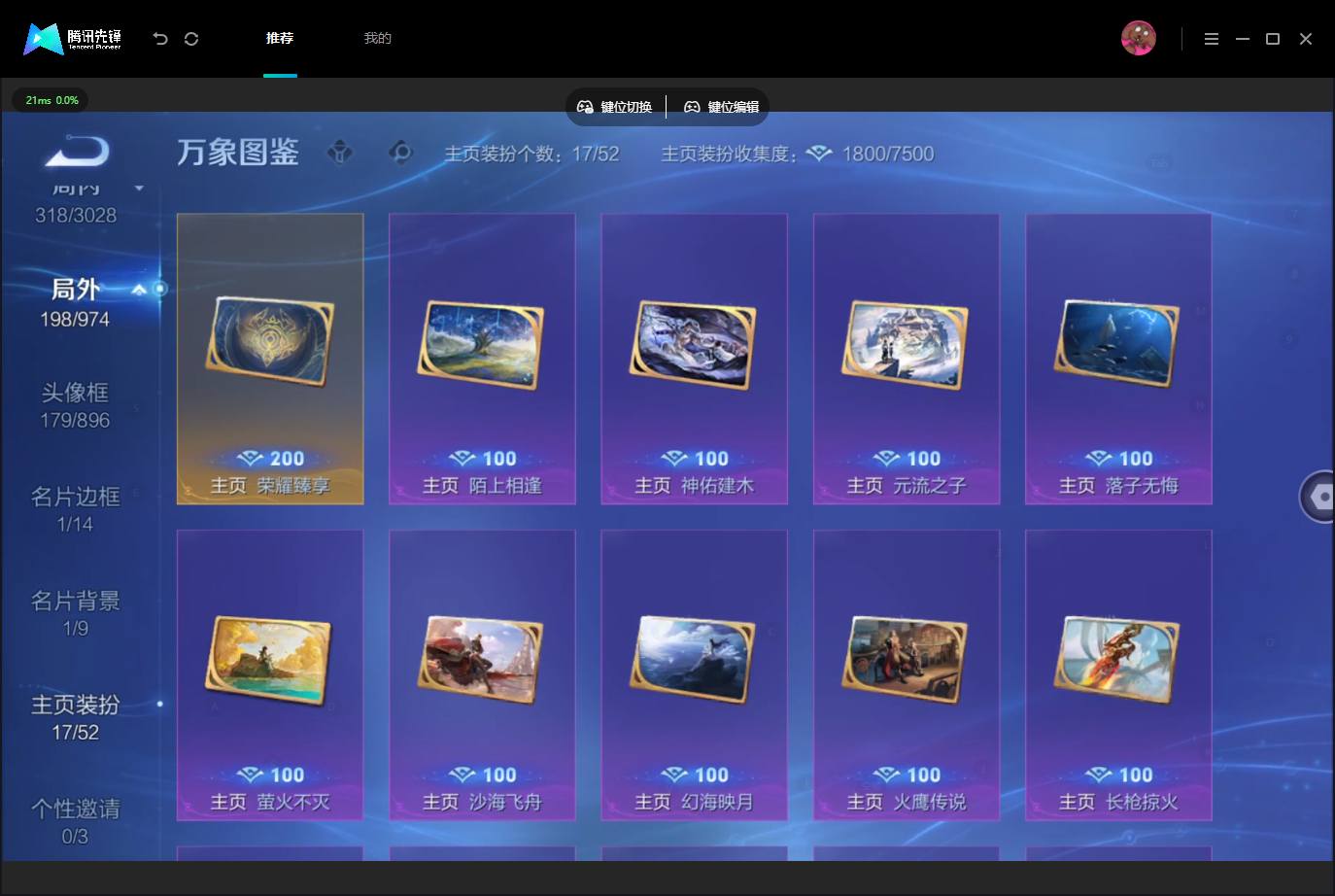This screenshot has width=1335, height=896.
Task: Select 名片背景 1/9 sidebar item
Action: [x=75, y=613]
